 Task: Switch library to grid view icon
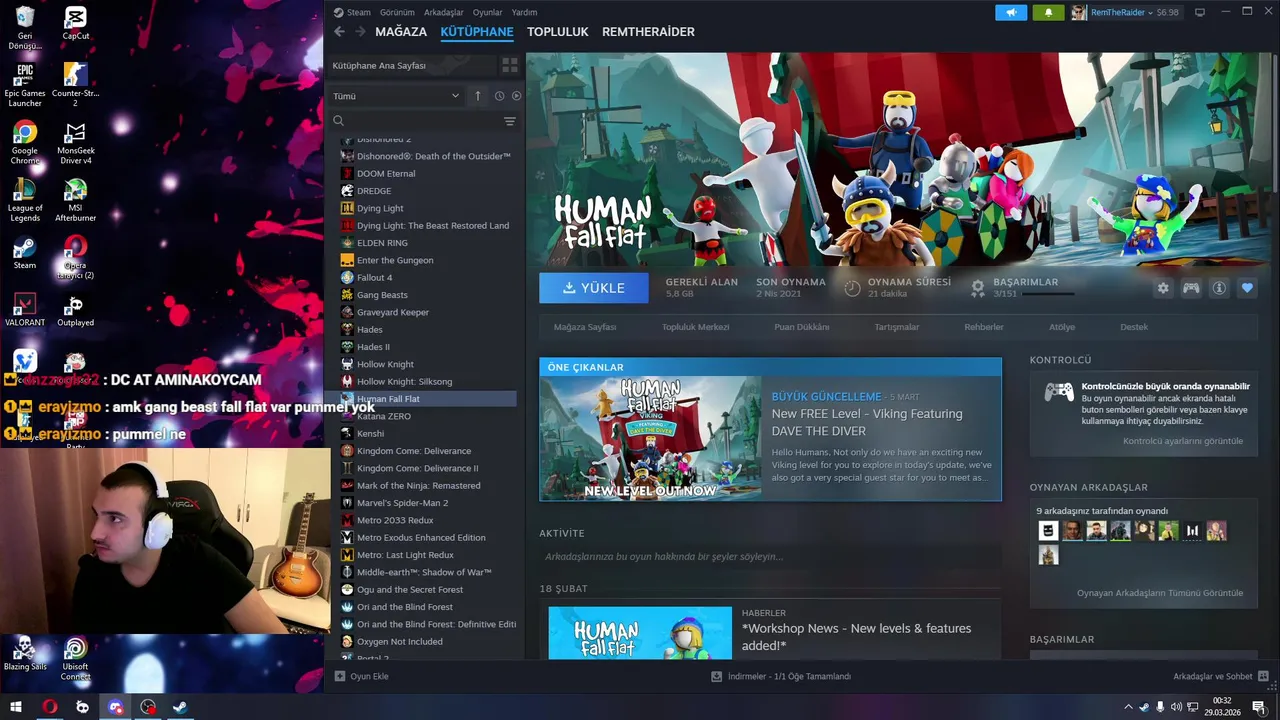[510, 65]
